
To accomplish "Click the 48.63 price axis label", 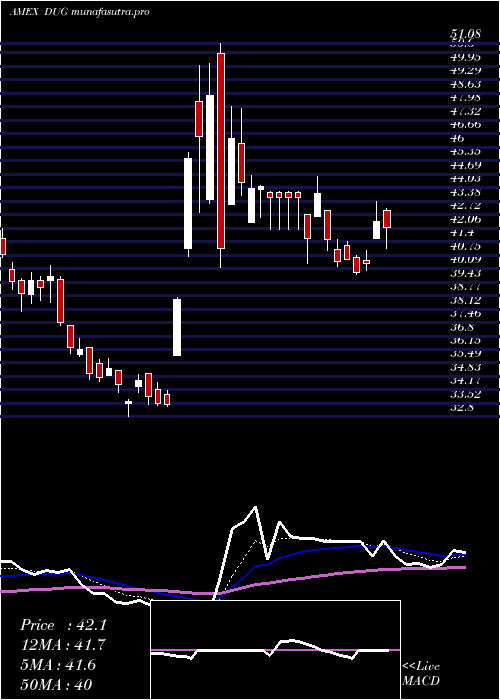I will pyautogui.click(x=467, y=84).
